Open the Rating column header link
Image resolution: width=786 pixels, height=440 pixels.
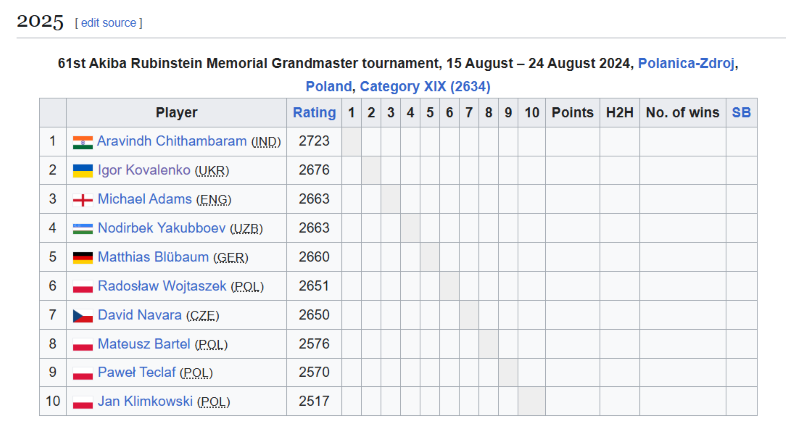click(314, 113)
